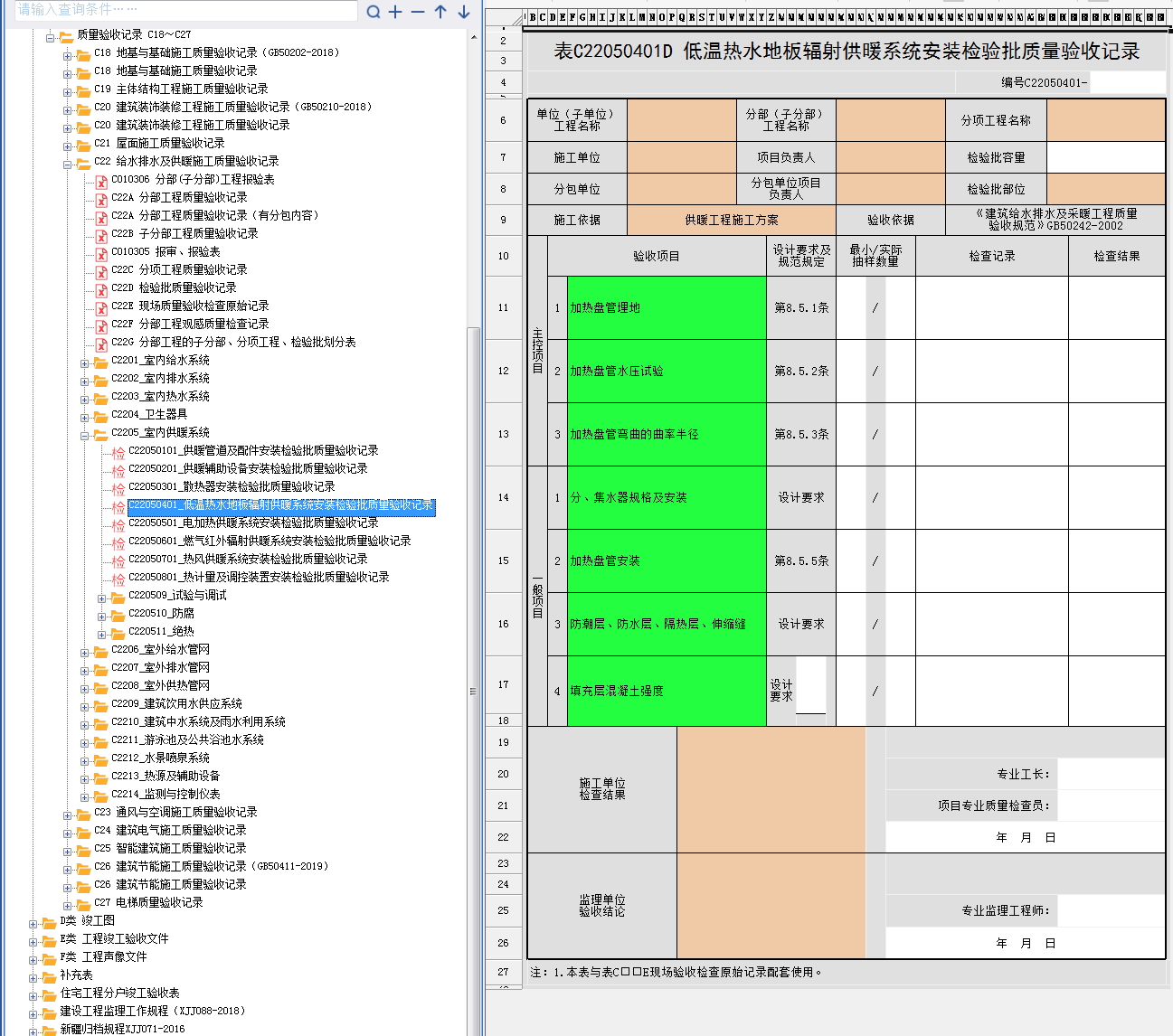1173x1036 pixels.
Task: Click the orange cell beside 施工单位检查结果
Action: (771, 789)
